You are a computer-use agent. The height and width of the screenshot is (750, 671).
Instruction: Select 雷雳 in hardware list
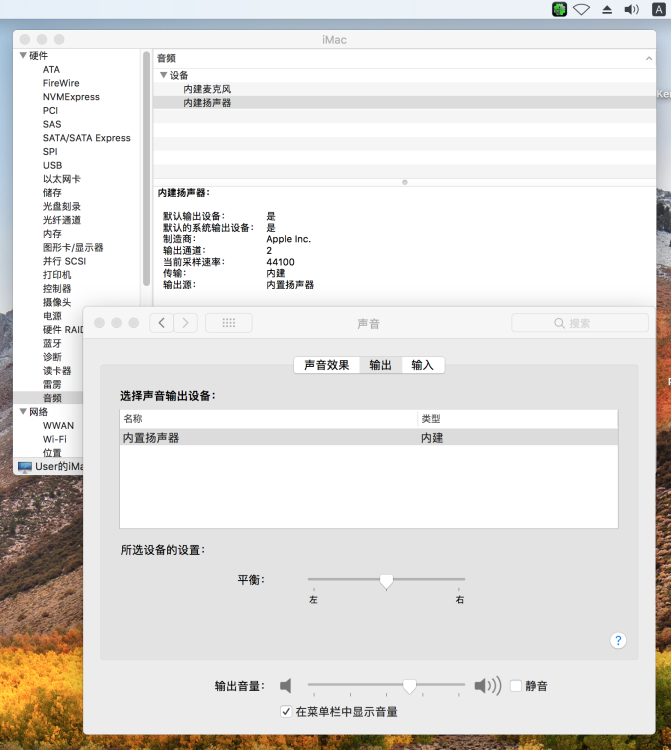click(x=52, y=385)
